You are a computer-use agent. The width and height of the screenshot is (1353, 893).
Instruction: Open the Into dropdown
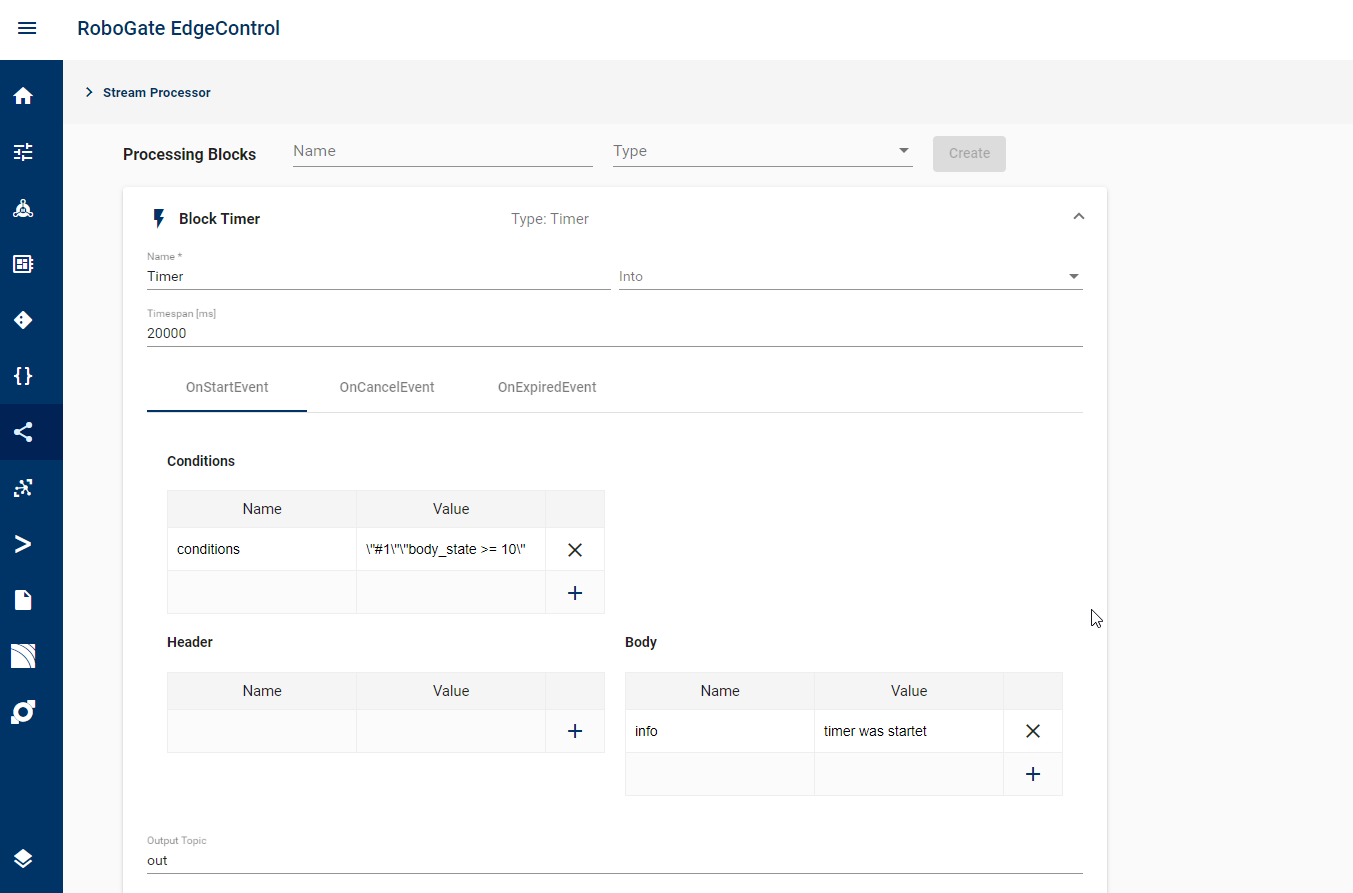click(850, 276)
